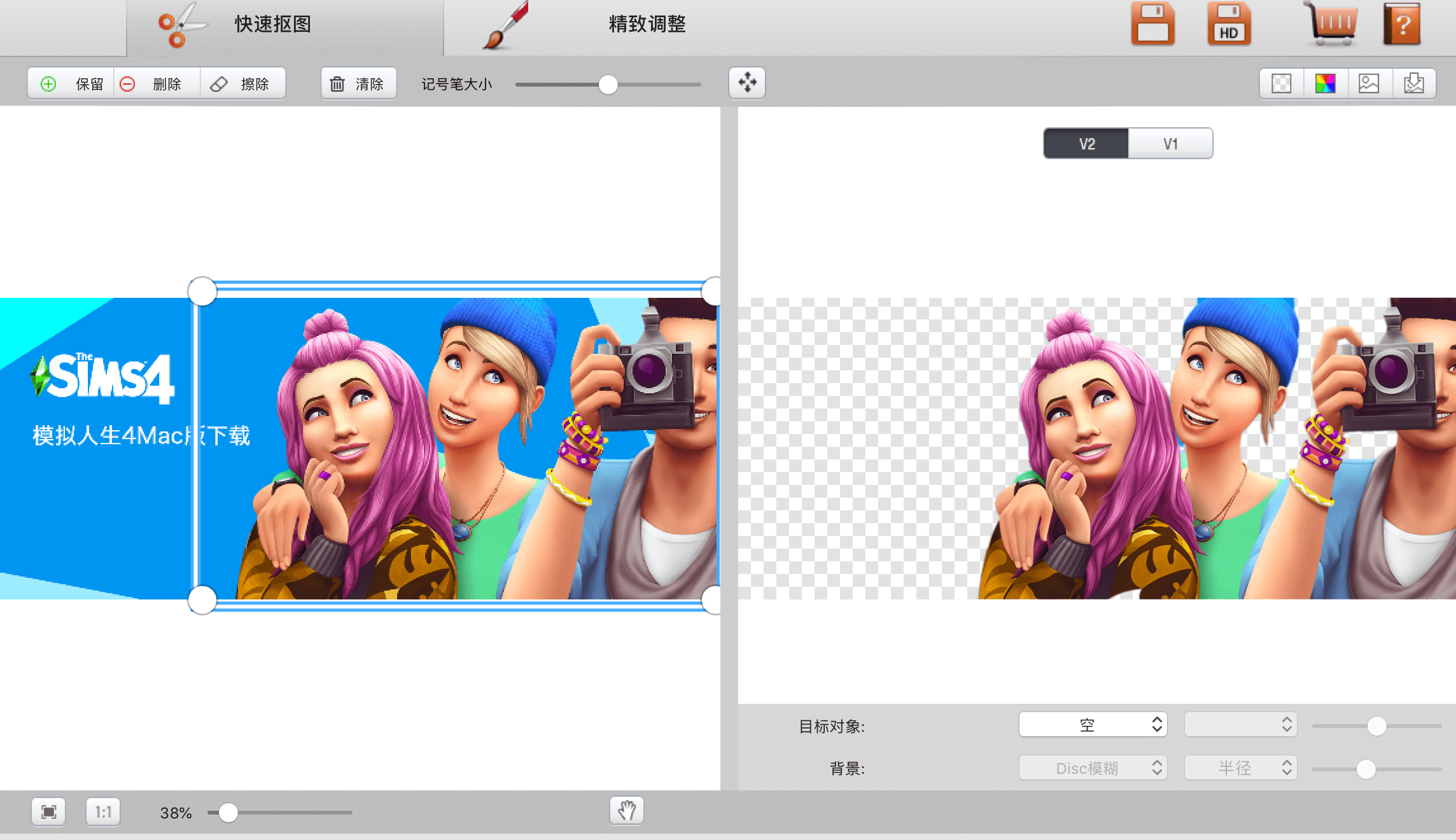Click the scissors icon on 快速抠图 tab

click(182, 25)
